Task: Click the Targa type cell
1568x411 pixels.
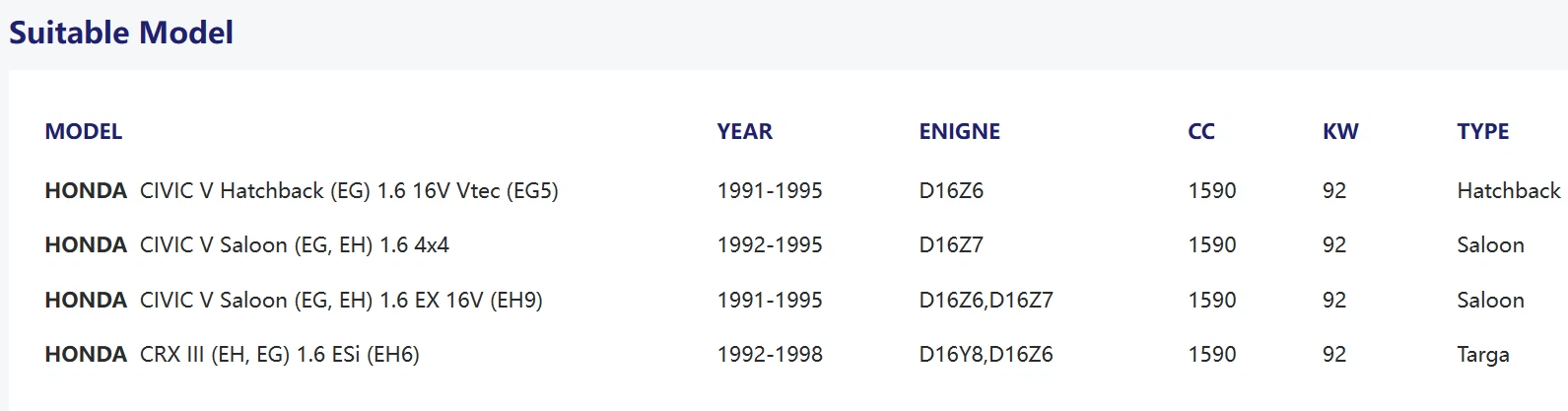Action: point(1483,354)
